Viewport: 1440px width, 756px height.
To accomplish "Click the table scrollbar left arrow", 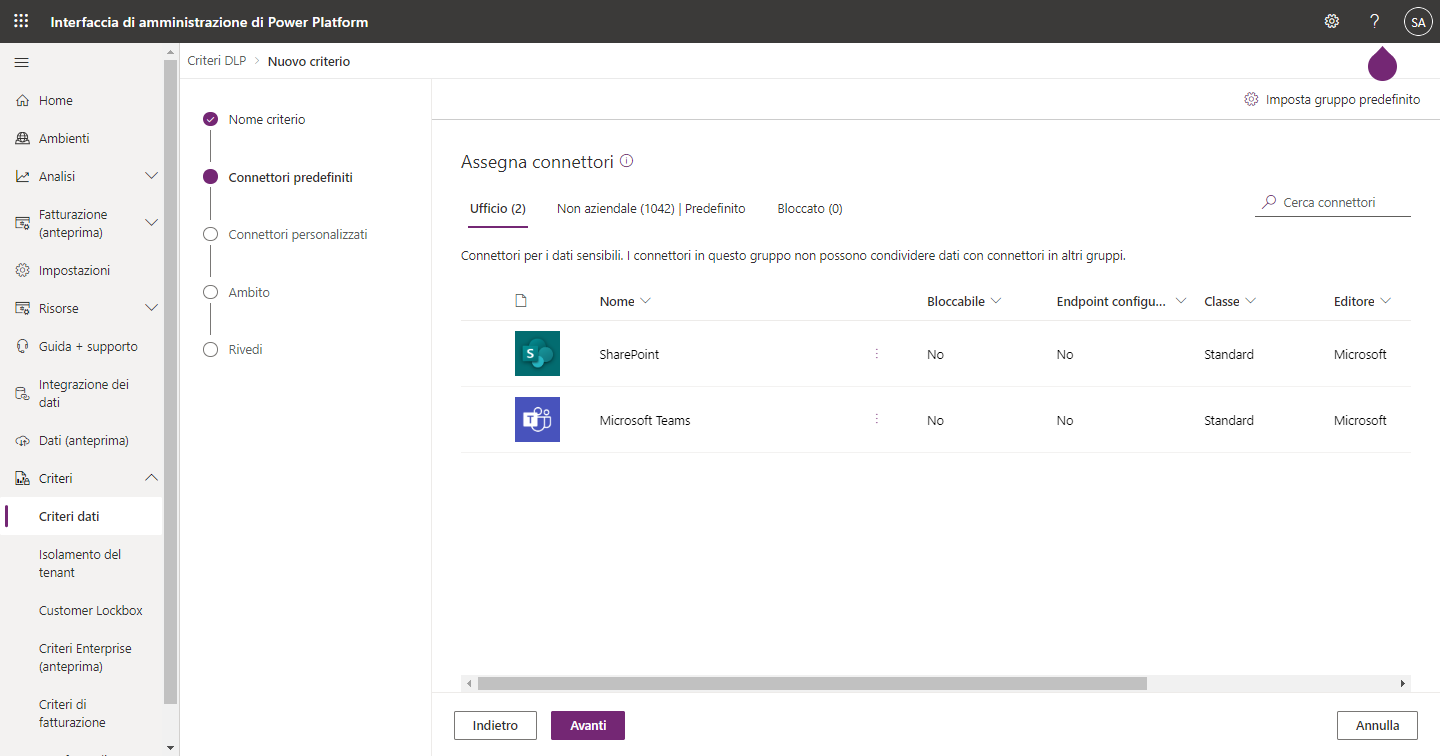I will (x=468, y=684).
